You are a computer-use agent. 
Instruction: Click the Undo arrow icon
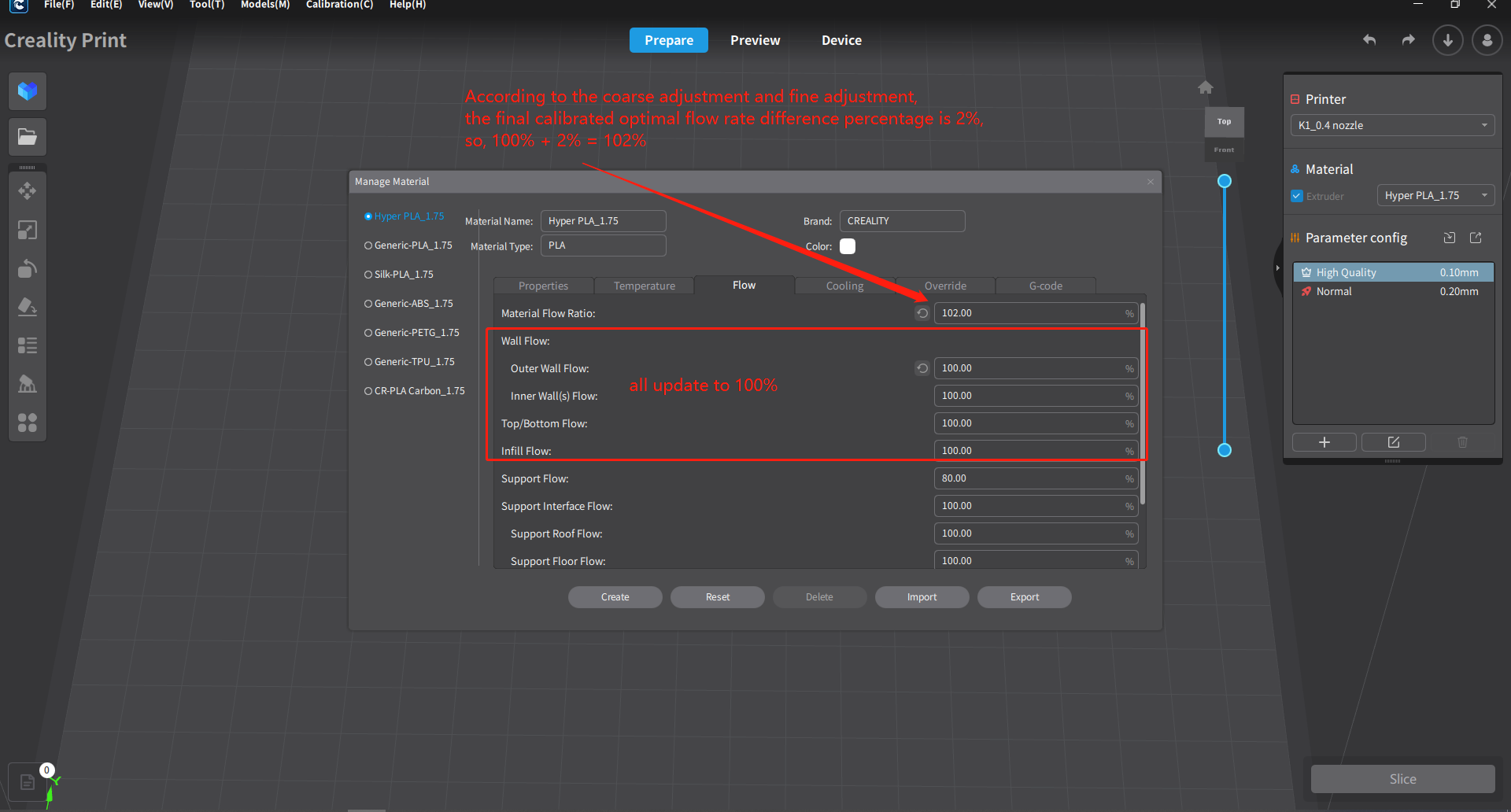1369,40
